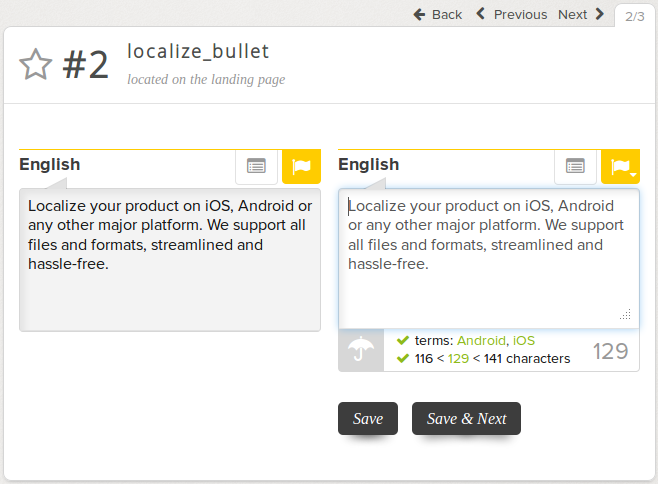Click the left chevron beside Previous

pos(480,14)
